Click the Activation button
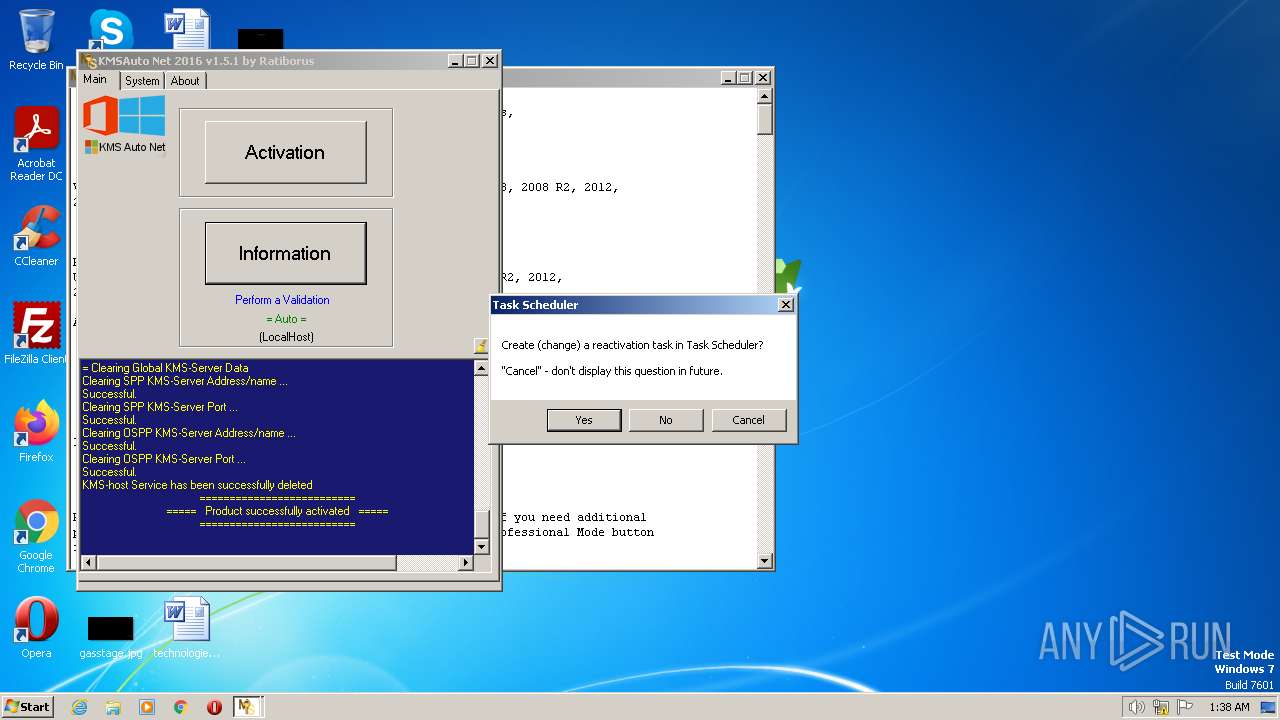 click(285, 152)
